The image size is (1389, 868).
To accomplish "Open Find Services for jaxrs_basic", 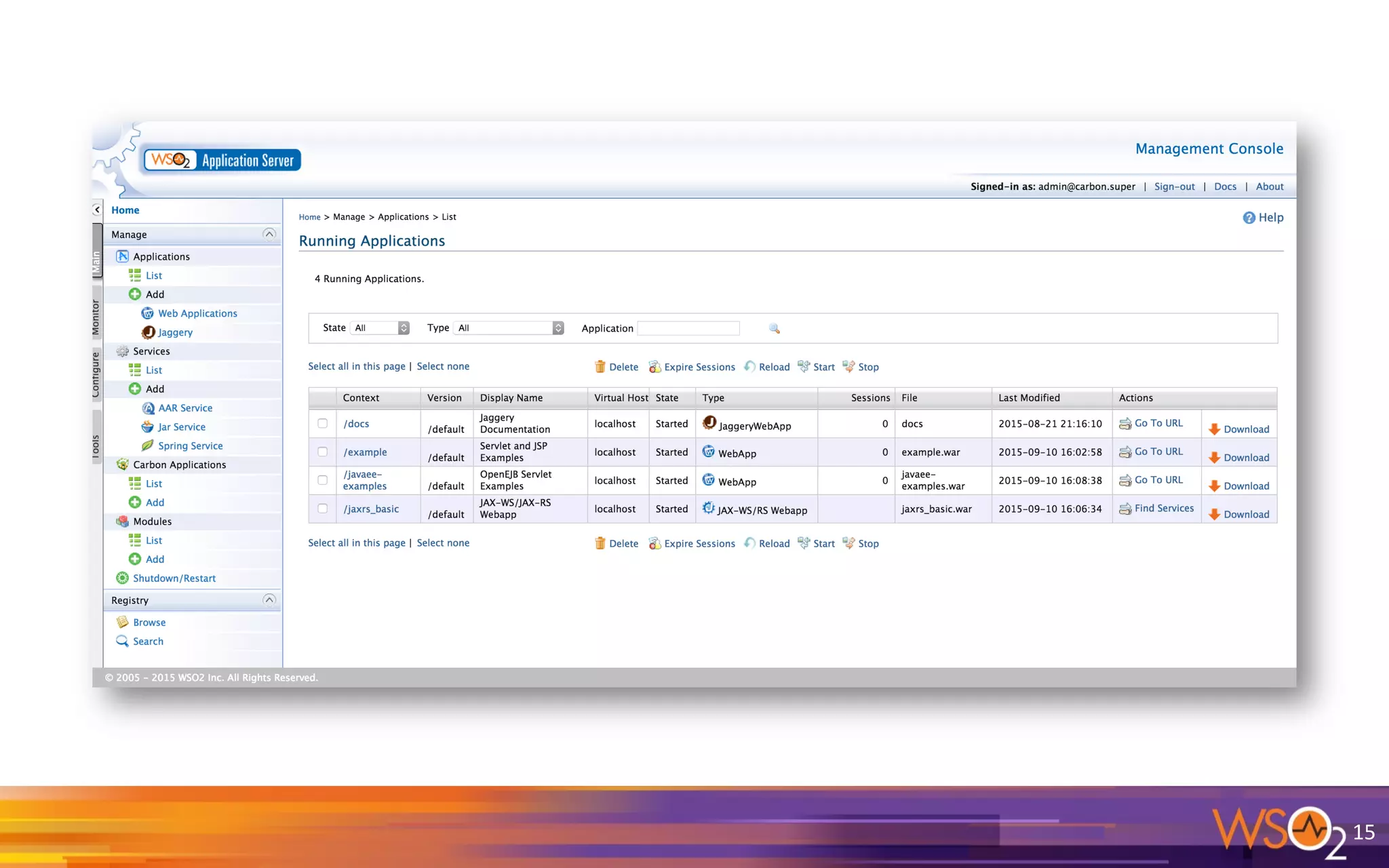I will pos(1163,509).
